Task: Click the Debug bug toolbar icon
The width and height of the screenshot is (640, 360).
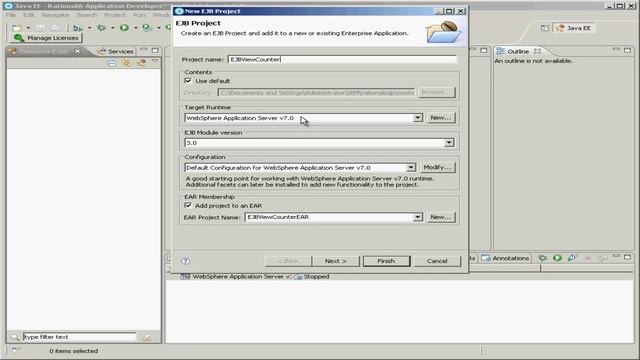Action: pyautogui.click(x=101, y=28)
